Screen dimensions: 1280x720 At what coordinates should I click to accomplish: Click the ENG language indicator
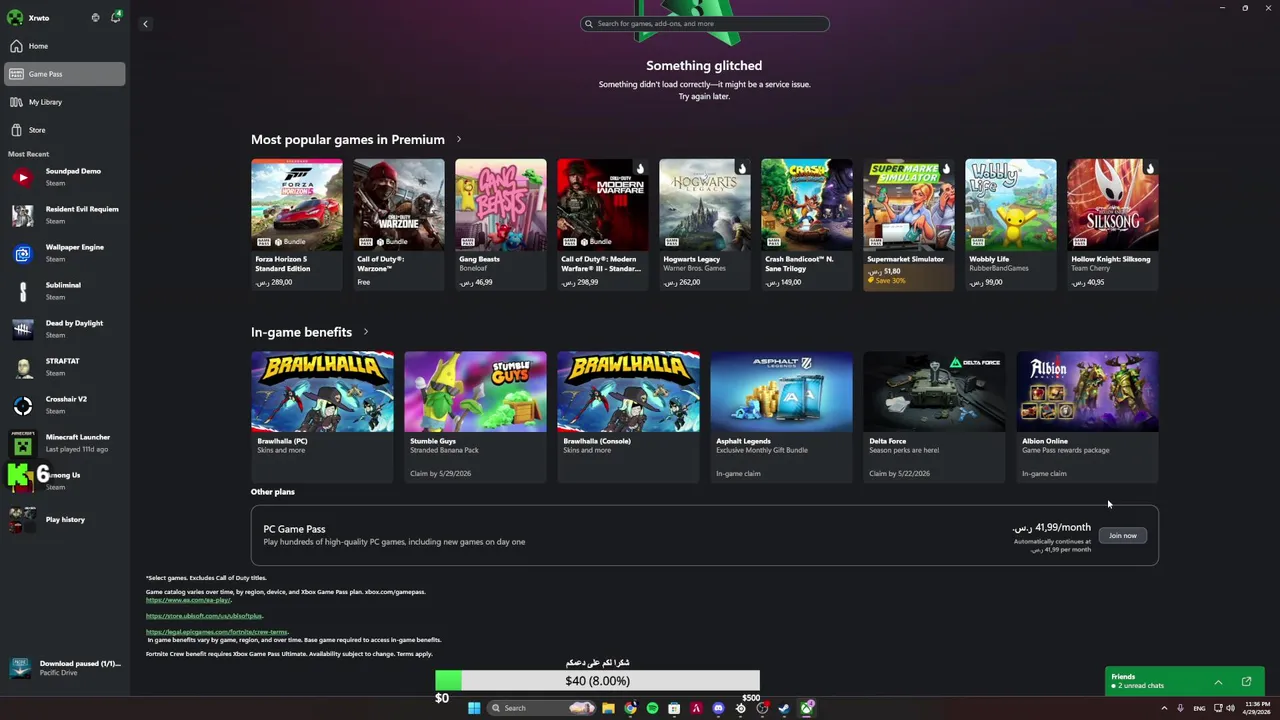1199,708
